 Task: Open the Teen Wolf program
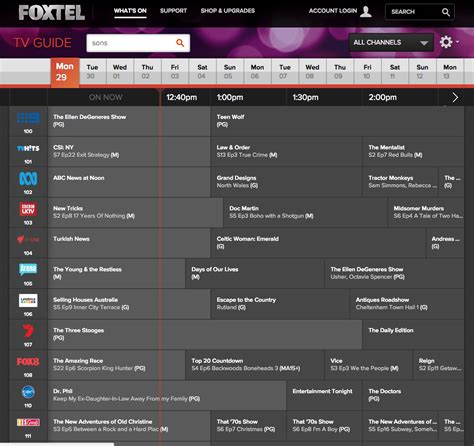click(x=337, y=121)
